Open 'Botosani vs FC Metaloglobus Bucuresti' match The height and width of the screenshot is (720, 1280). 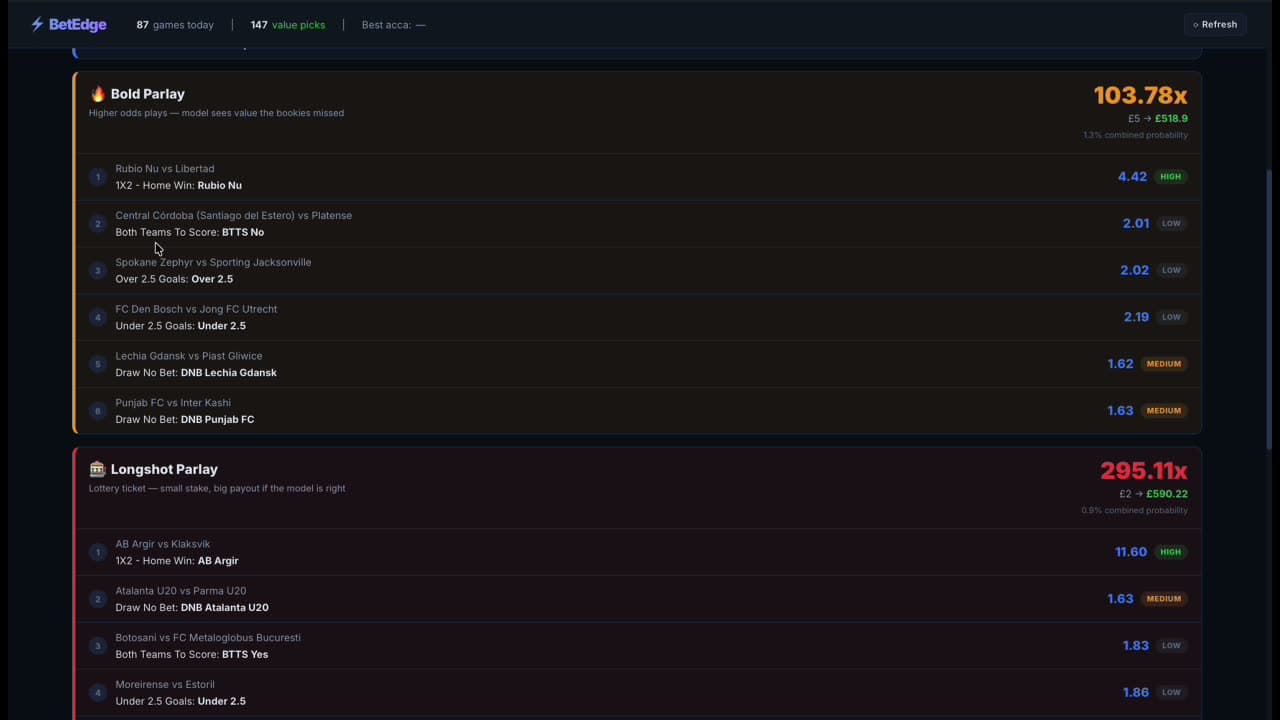[208, 638]
